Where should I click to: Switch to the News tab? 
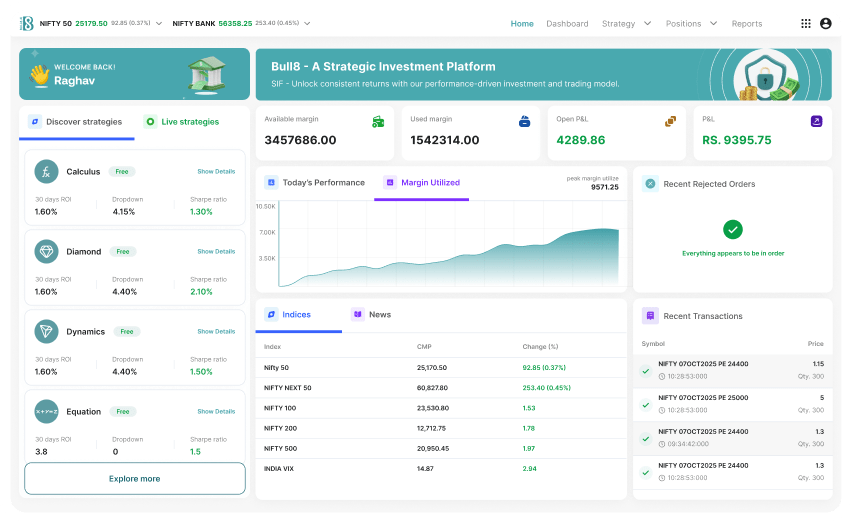click(371, 314)
